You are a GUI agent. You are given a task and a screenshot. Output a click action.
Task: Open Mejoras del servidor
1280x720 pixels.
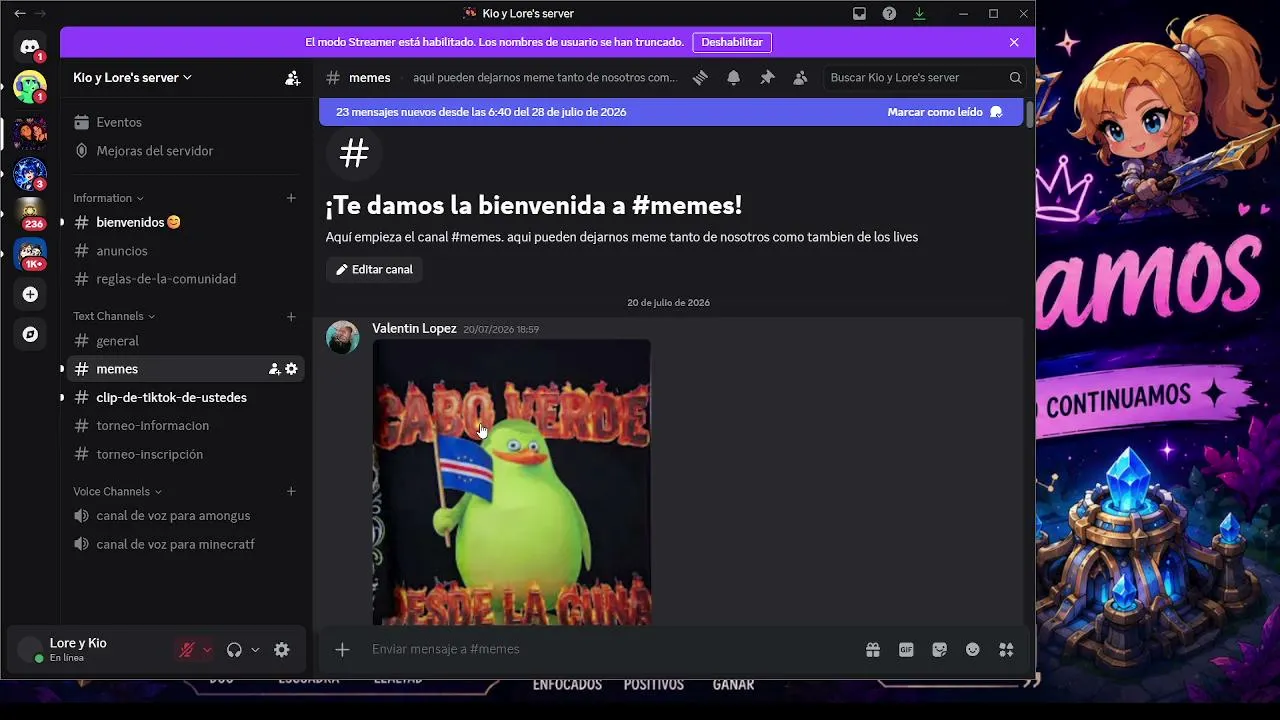(186, 151)
